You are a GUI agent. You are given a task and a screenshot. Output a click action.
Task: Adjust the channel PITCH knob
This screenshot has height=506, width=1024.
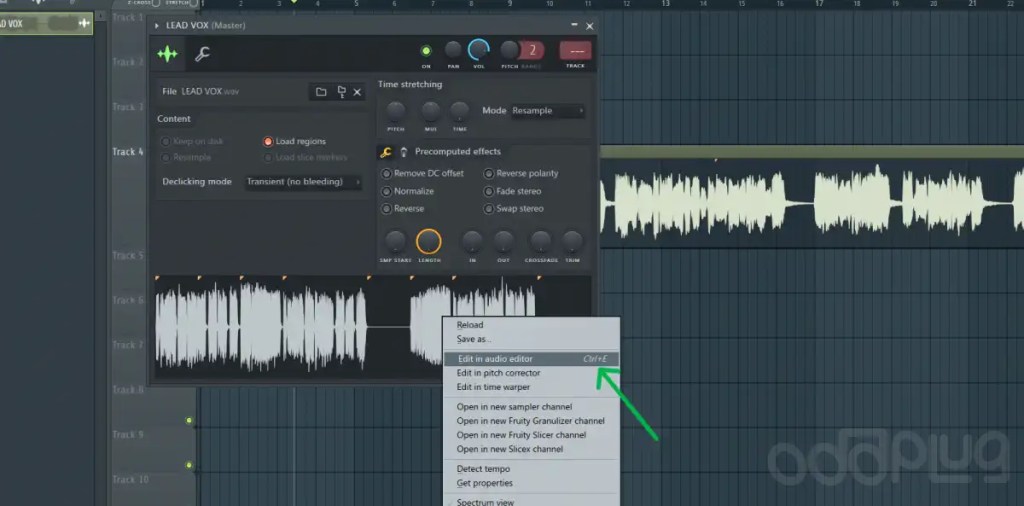pos(509,50)
